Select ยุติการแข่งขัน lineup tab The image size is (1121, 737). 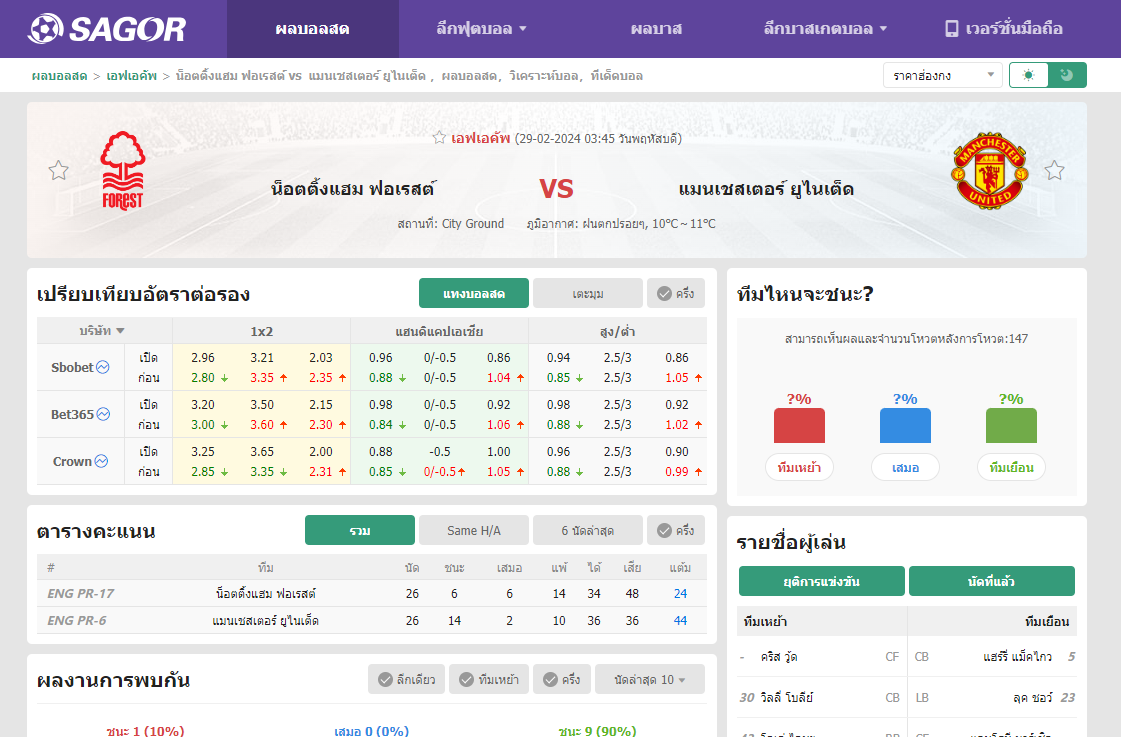tap(821, 581)
